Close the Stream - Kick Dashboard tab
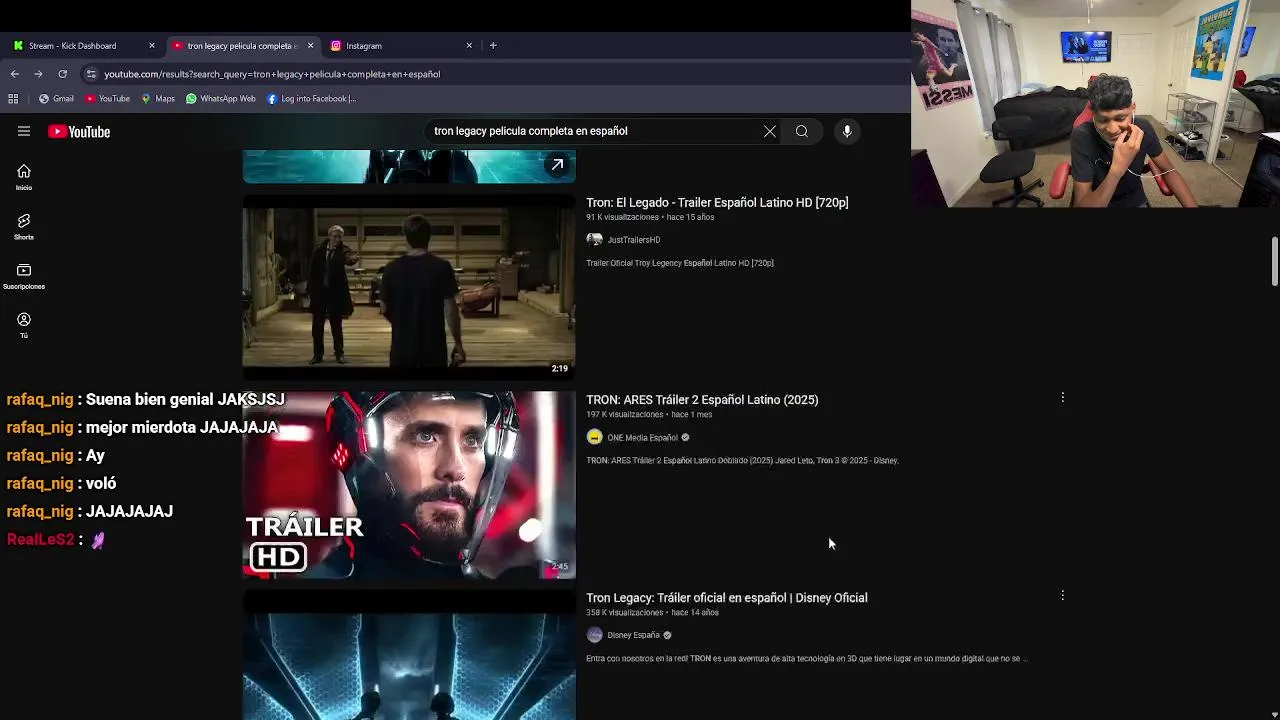 pos(152,45)
